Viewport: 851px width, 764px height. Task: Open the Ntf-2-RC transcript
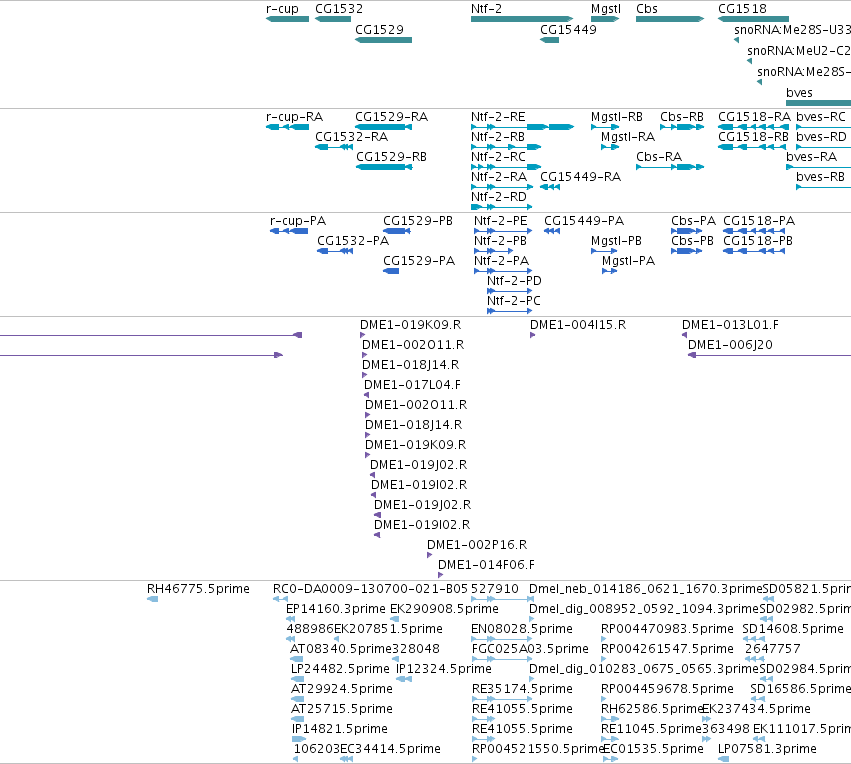click(x=506, y=167)
